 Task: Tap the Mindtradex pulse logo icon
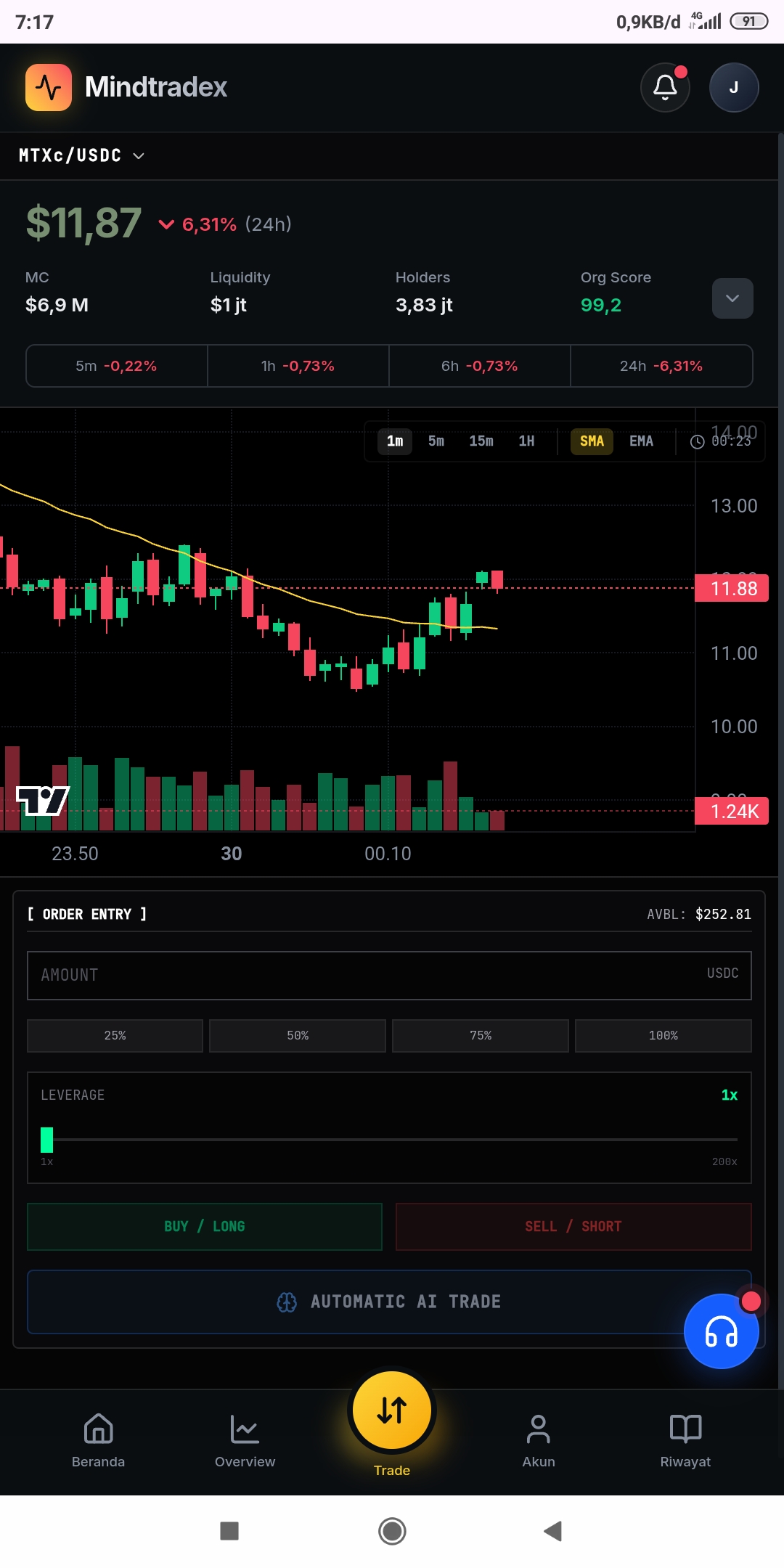click(x=49, y=87)
